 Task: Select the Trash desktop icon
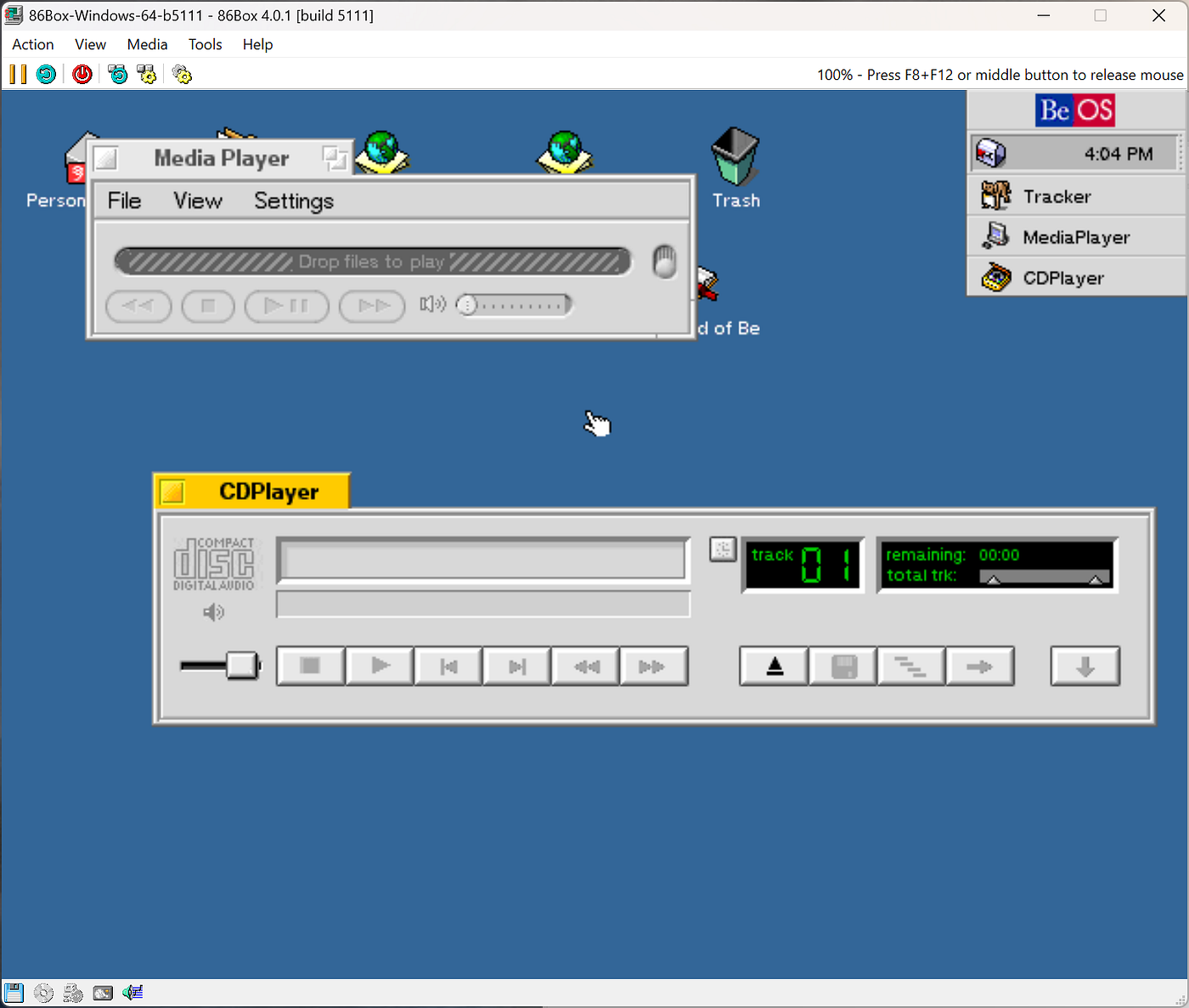click(x=735, y=156)
